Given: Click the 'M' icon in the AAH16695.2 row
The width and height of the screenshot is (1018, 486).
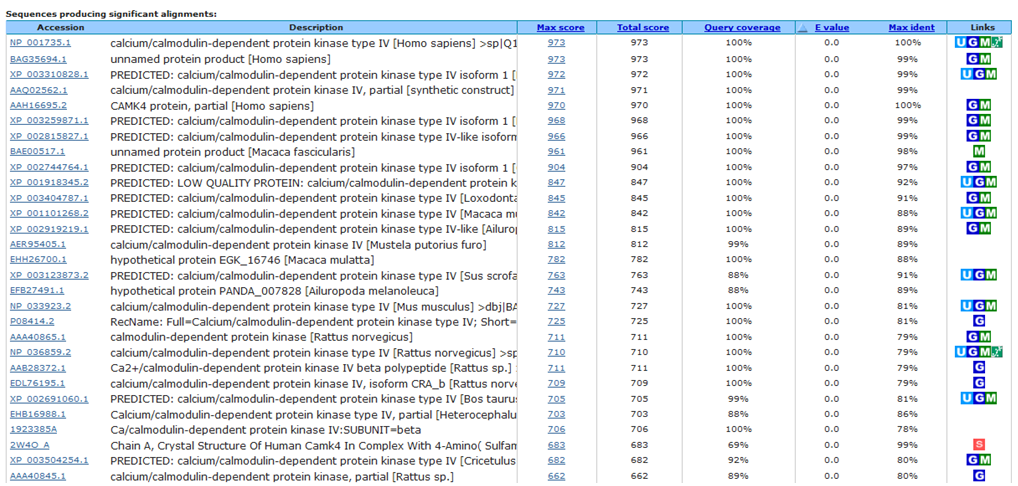Looking at the screenshot, I should click(985, 105).
